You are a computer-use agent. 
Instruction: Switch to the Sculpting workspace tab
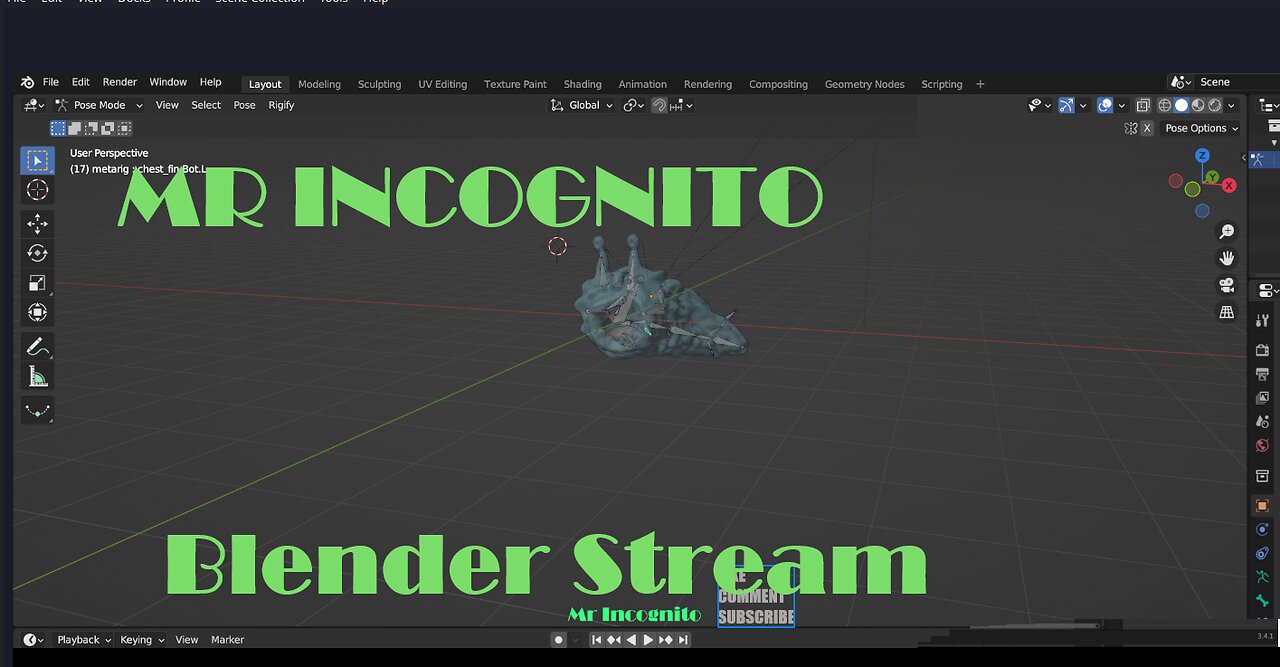click(x=379, y=84)
